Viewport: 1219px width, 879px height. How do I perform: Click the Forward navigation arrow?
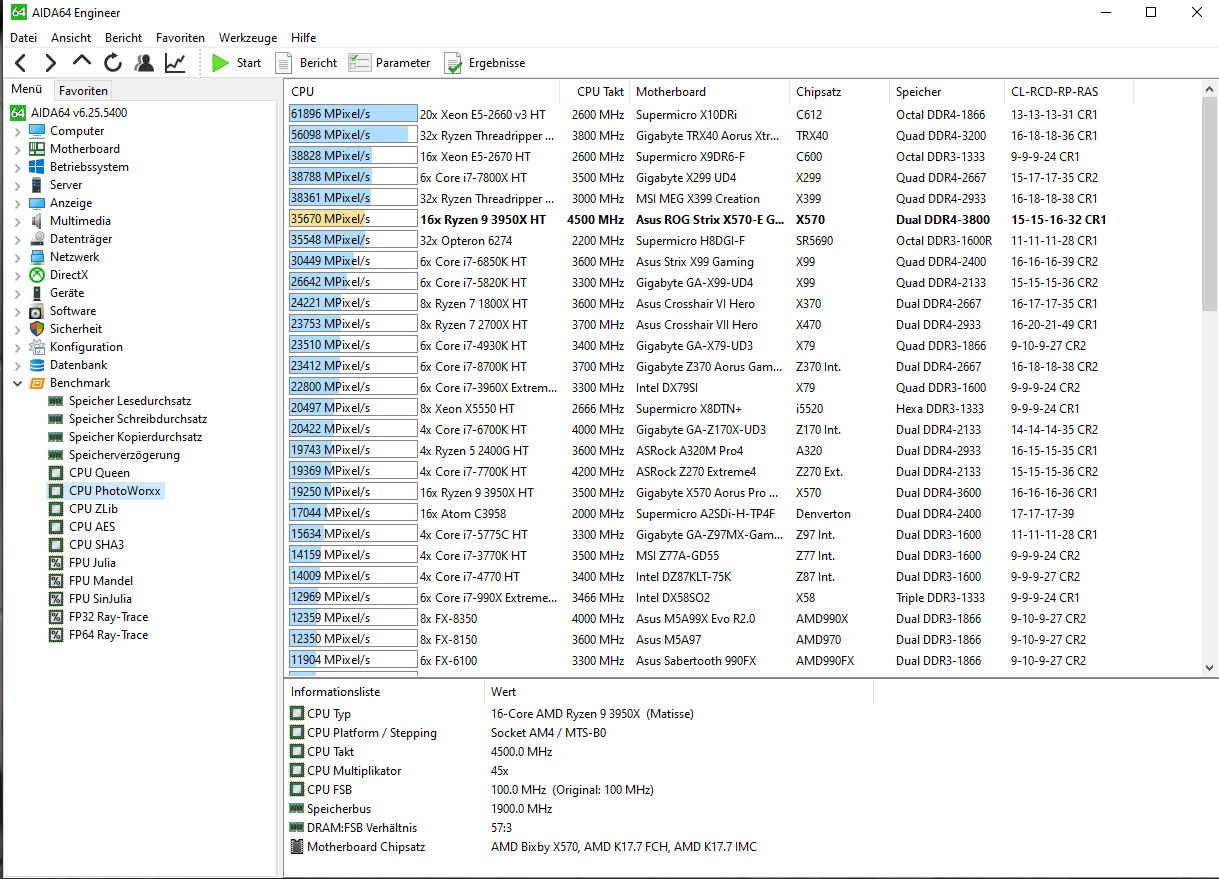tap(50, 63)
